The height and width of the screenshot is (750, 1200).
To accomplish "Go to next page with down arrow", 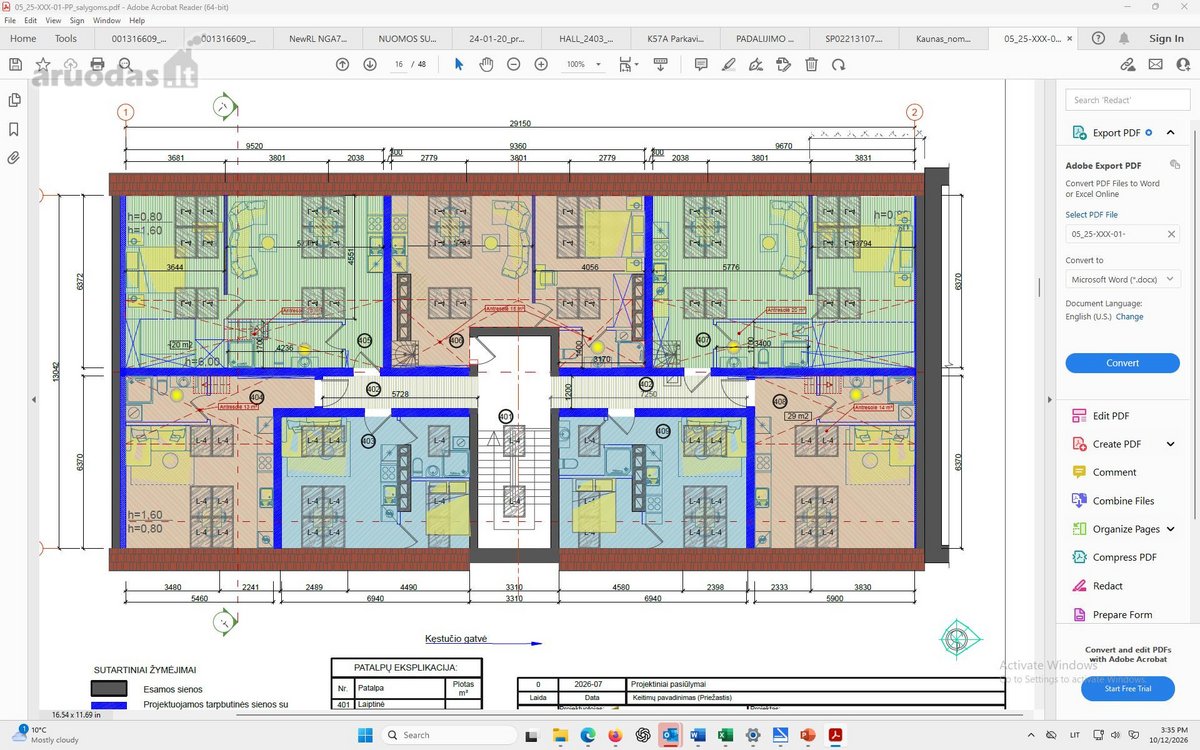I will [x=369, y=64].
